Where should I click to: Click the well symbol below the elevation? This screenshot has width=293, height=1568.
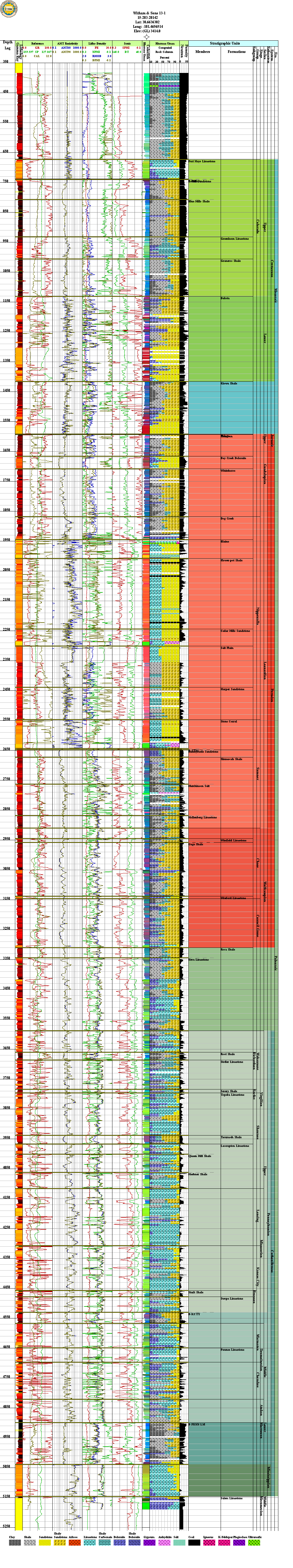[146, 36]
